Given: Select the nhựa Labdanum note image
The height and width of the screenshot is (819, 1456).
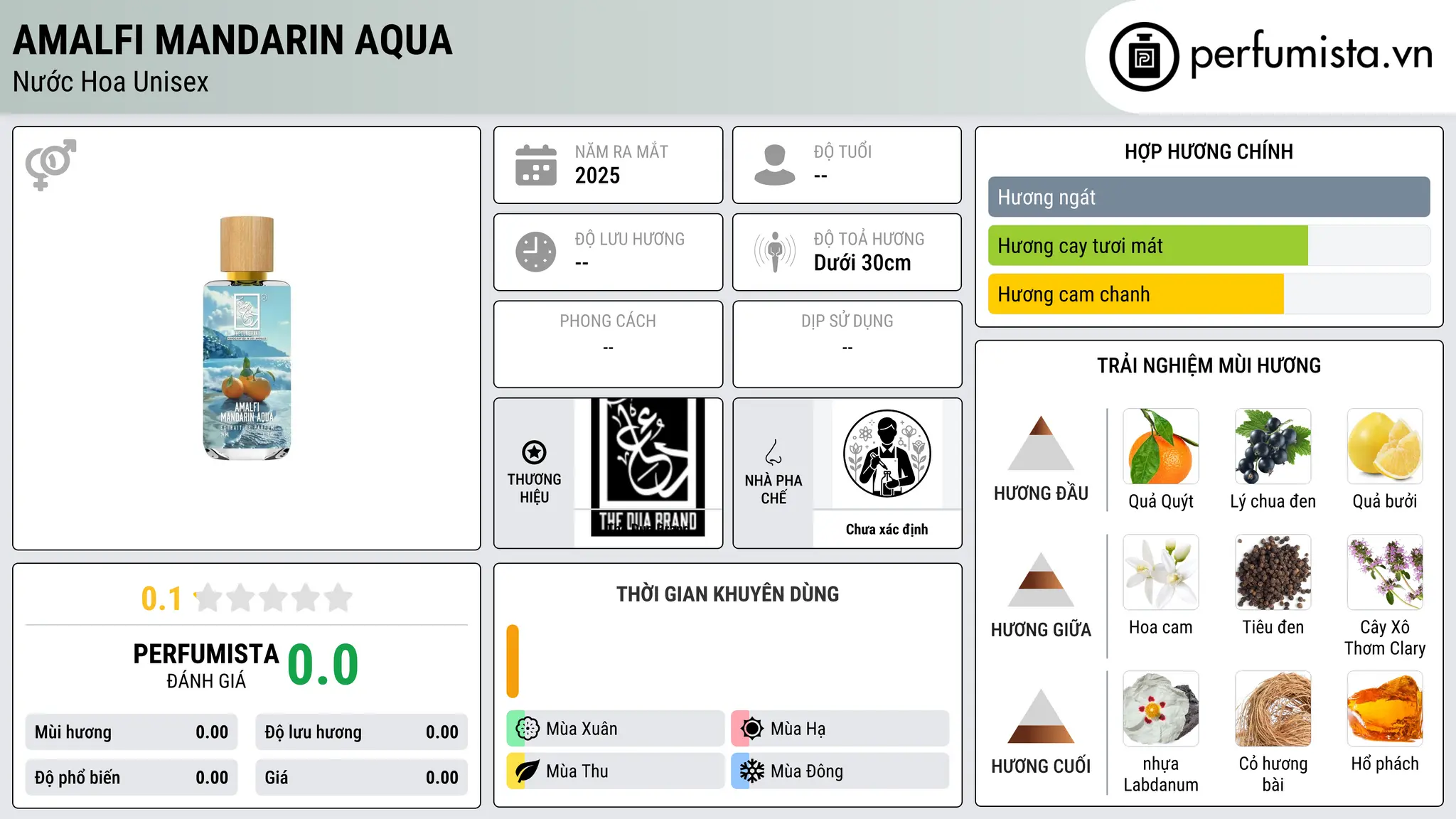Looking at the screenshot, I should pyautogui.click(x=1161, y=709).
